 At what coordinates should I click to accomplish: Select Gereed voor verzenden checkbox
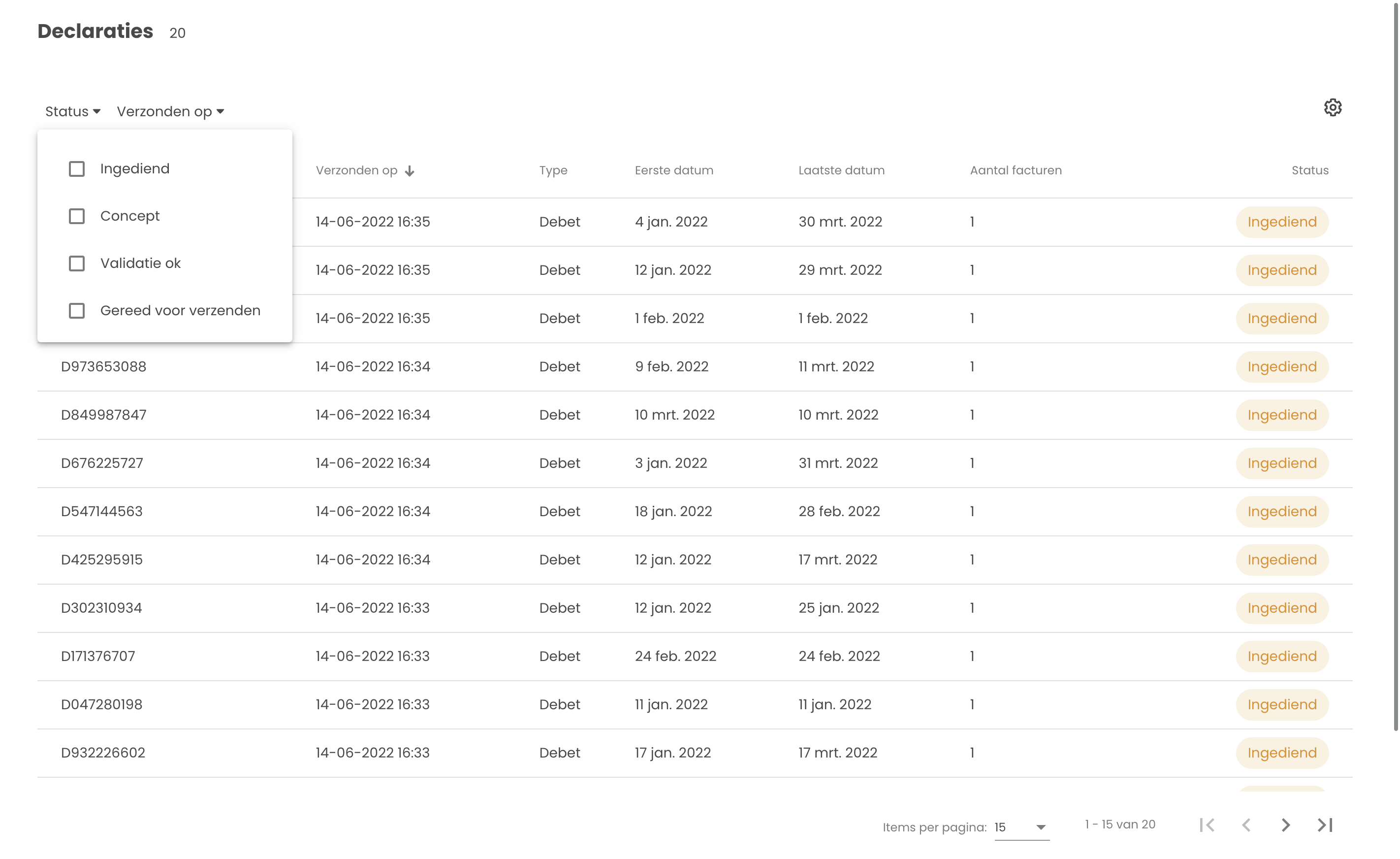pyautogui.click(x=77, y=311)
